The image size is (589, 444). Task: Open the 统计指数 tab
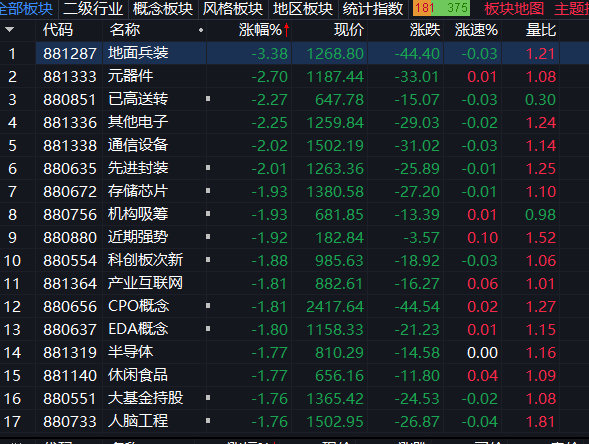point(373,9)
